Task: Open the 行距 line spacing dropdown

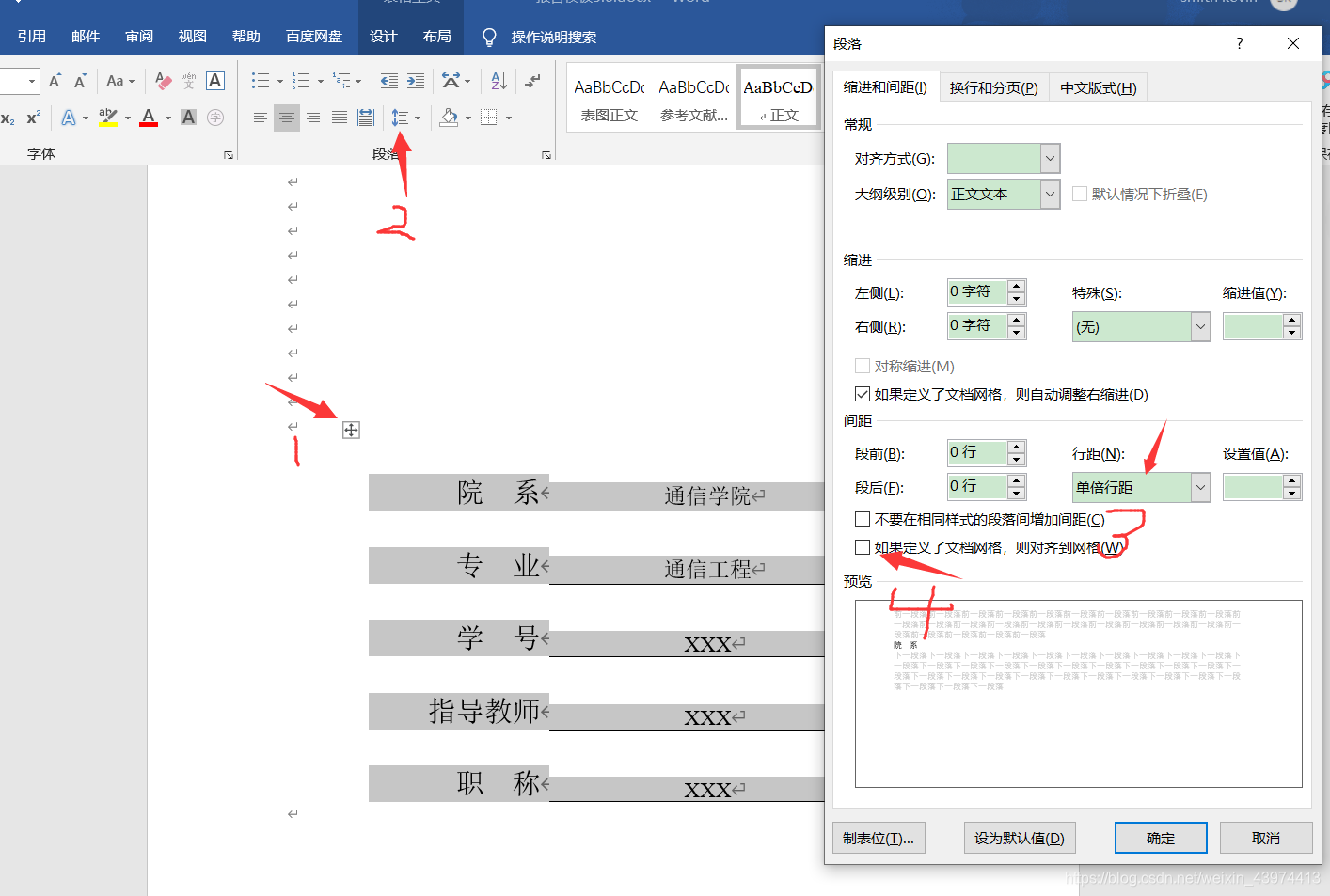Action: 1200,487
